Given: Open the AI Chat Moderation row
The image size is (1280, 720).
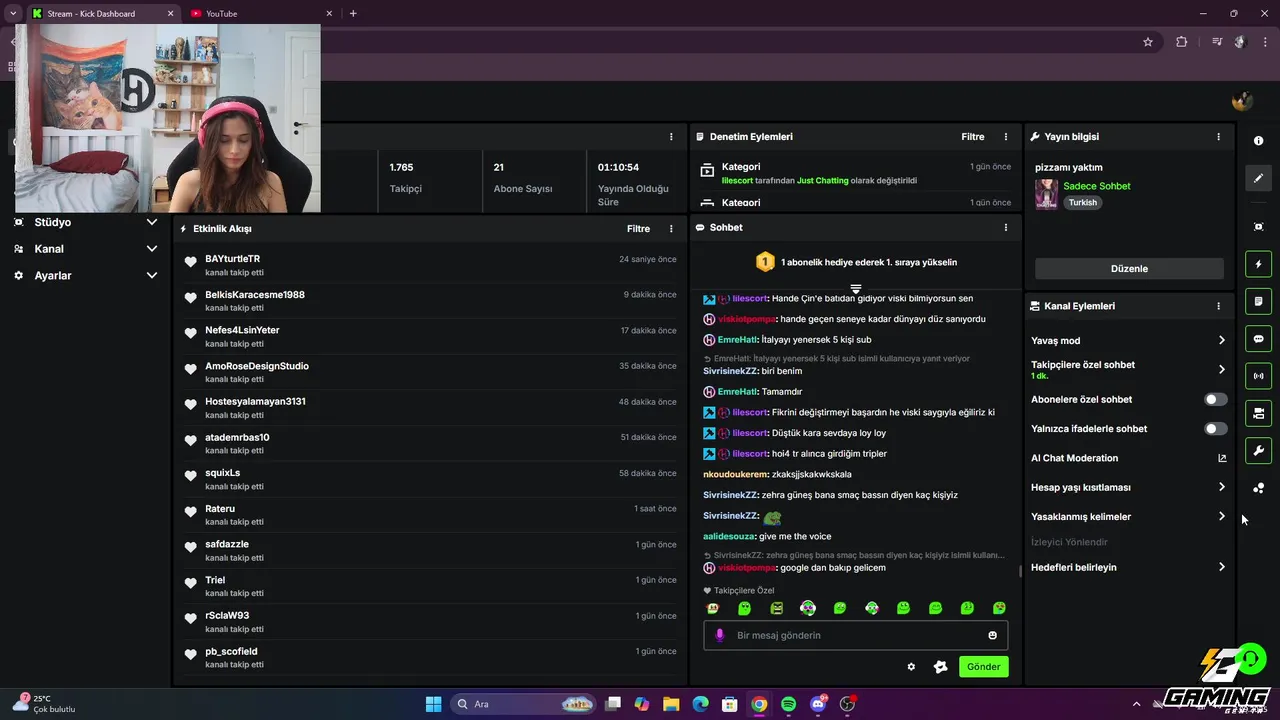Looking at the screenshot, I should pyautogui.click(x=1129, y=458).
